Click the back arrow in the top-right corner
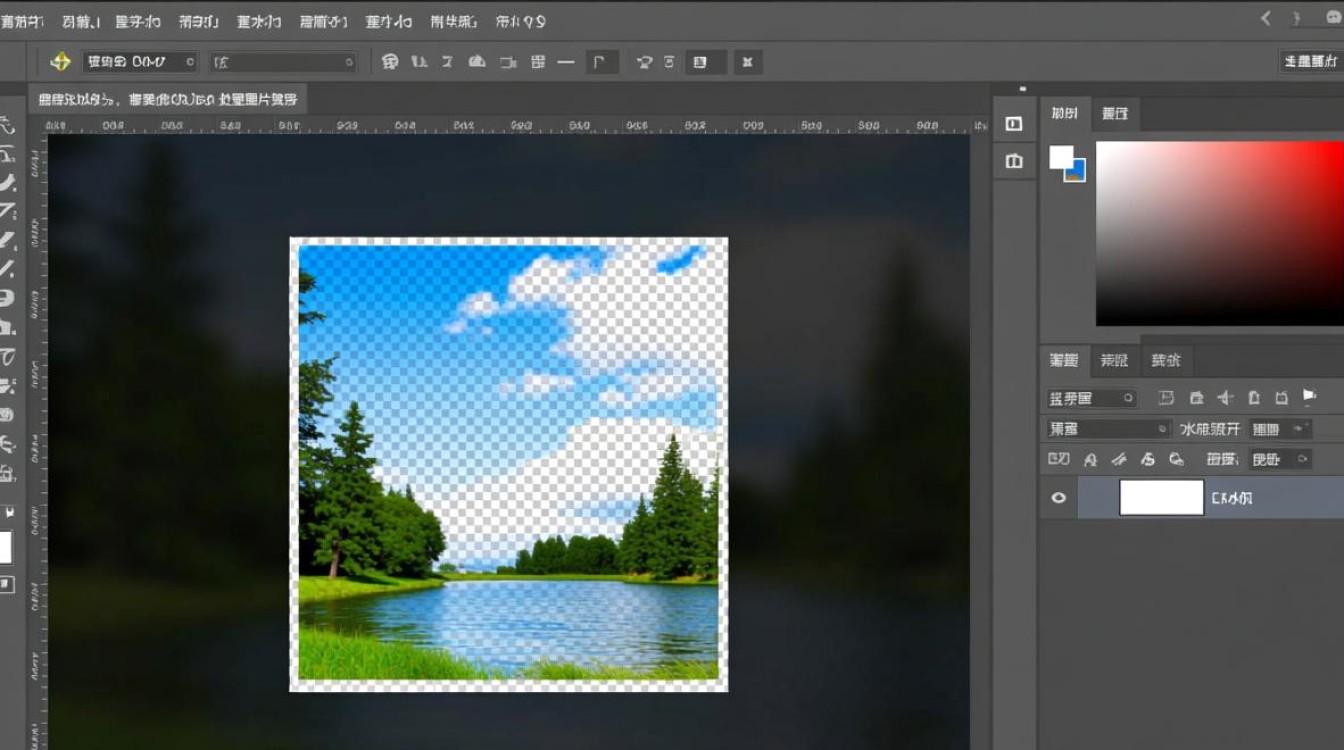Screen dimensions: 1344x750 click(x=1266, y=18)
